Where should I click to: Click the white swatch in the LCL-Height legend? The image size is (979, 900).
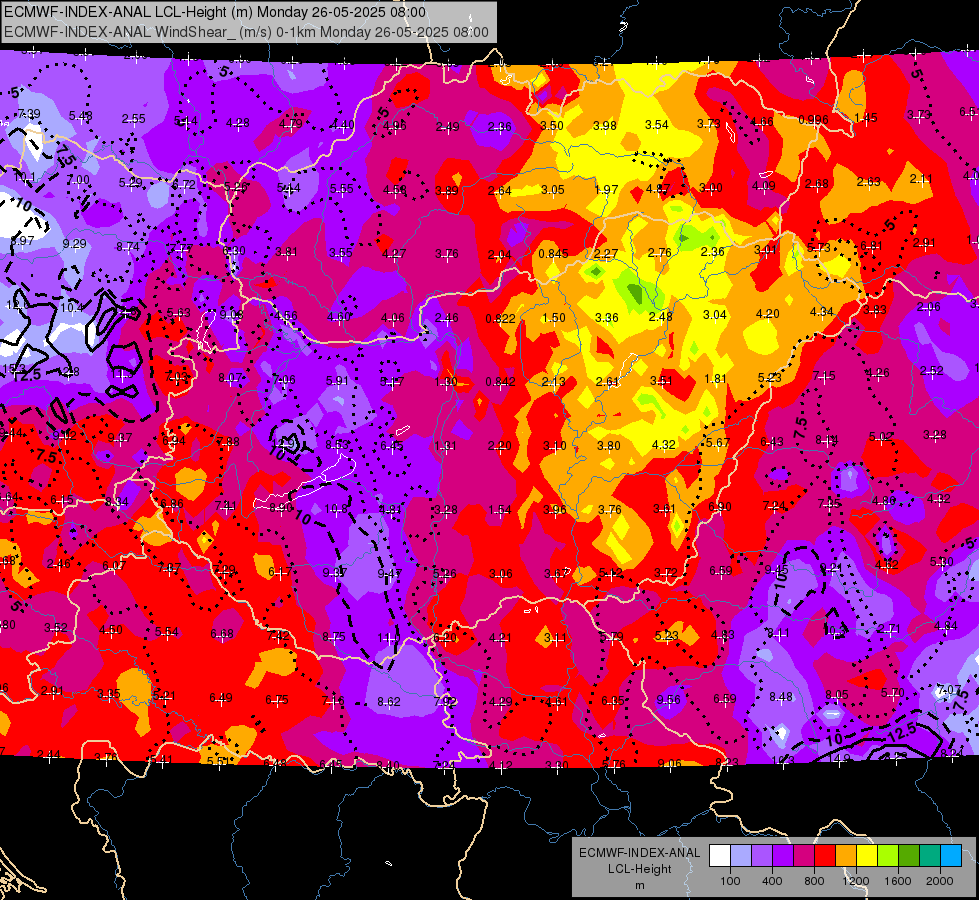[720, 855]
